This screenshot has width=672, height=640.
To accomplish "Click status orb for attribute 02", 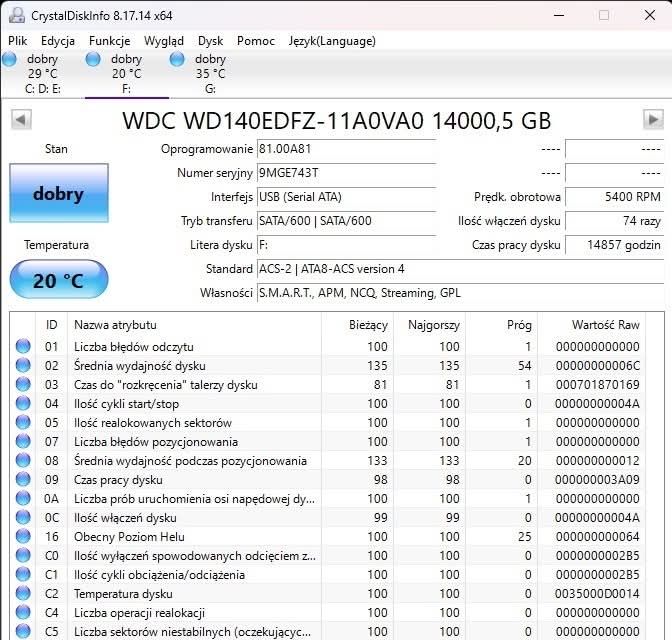I will pyautogui.click(x=23, y=365).
